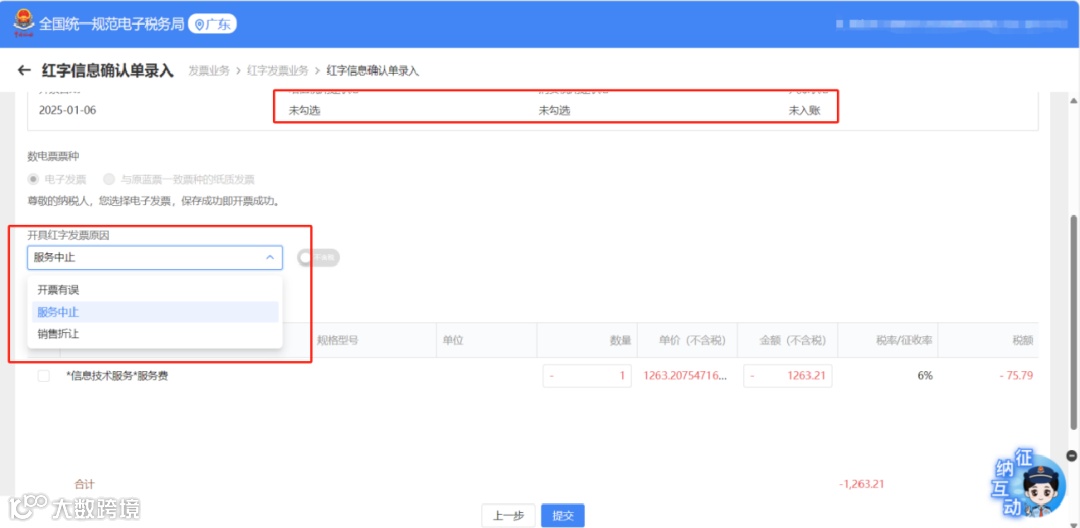Click the vertical scrollbar thumb
1080x528 pixels.
point(1073,324)
